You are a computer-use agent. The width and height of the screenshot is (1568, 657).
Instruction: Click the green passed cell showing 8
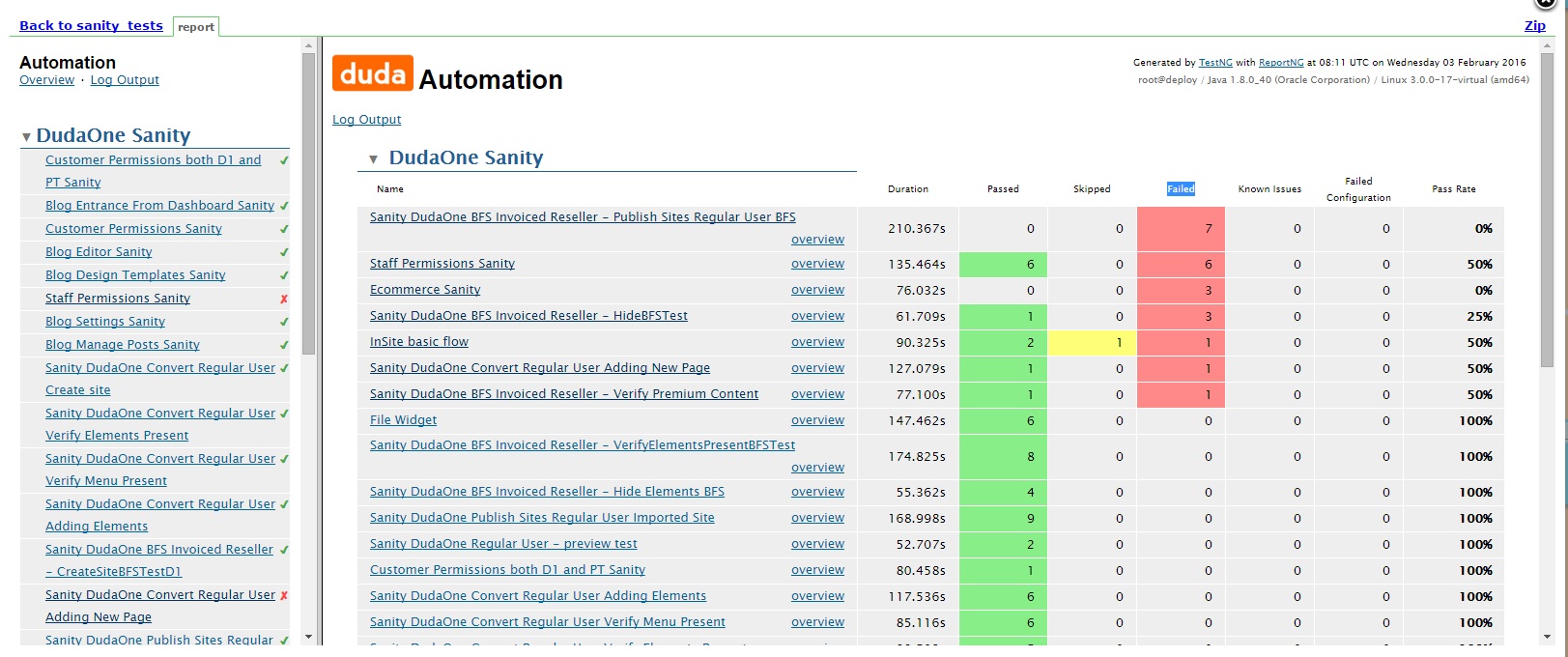point(1003,457)
